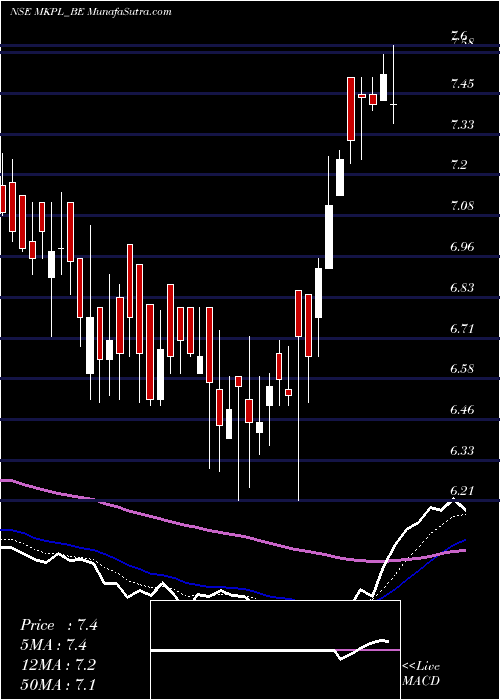The height and width of the screenshot is (700, 500).
Task: Click the 7.08 price axis label
Action: coord(462,206)
